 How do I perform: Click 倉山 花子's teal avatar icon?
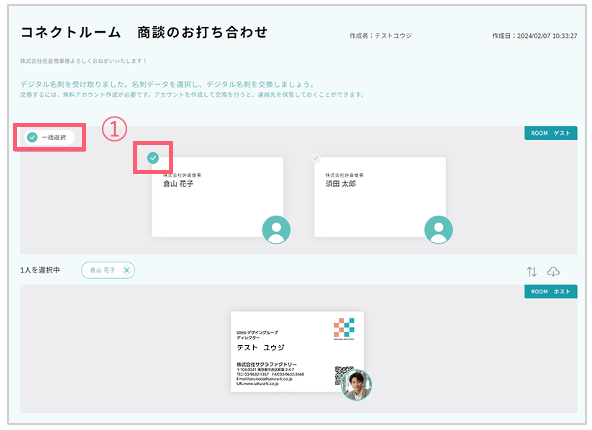(276, 230)
